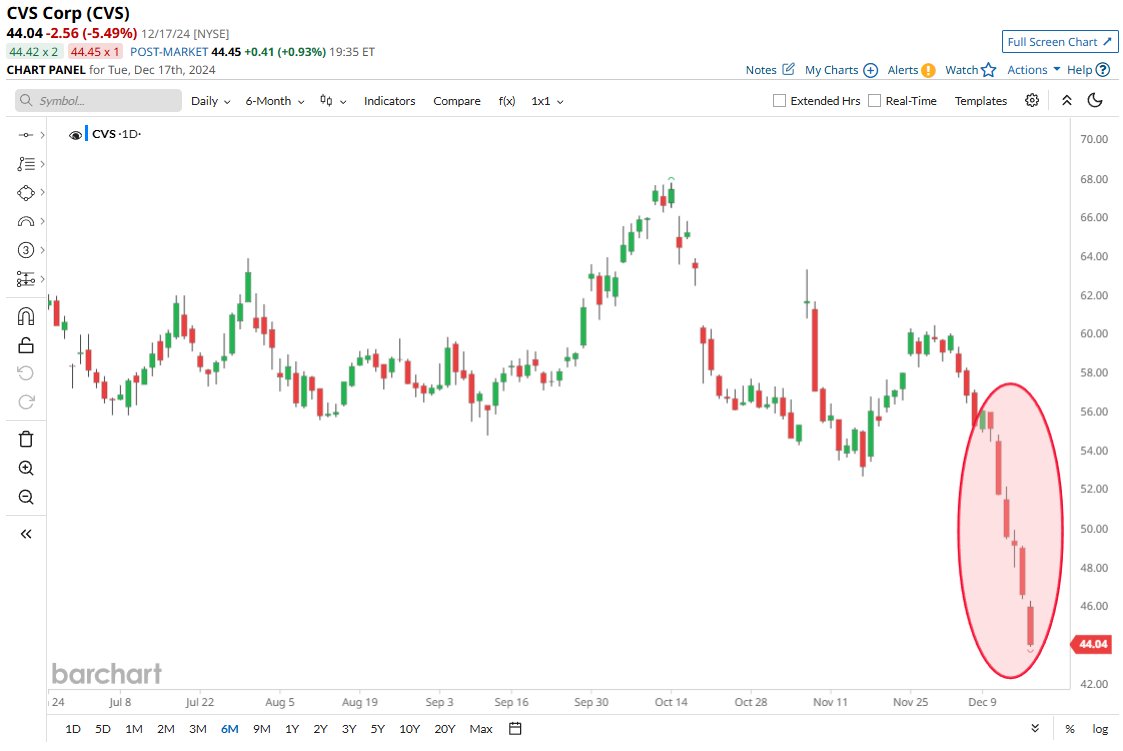
Task: Expand the line tools flyout arrow
Action: pyautogui.click(x=43, y=135)
